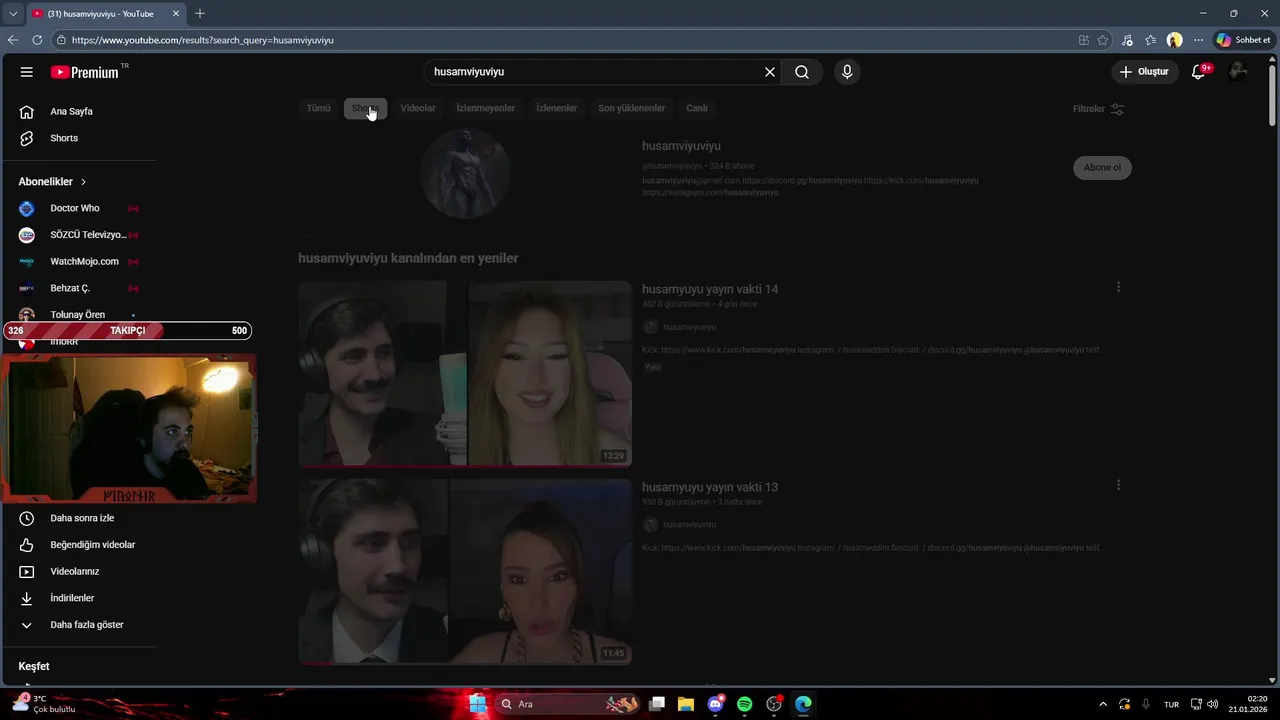The height and width of the screenshot is (720, 1280).
Task: Open the browser media control icon
Action: click(1127, 40)
